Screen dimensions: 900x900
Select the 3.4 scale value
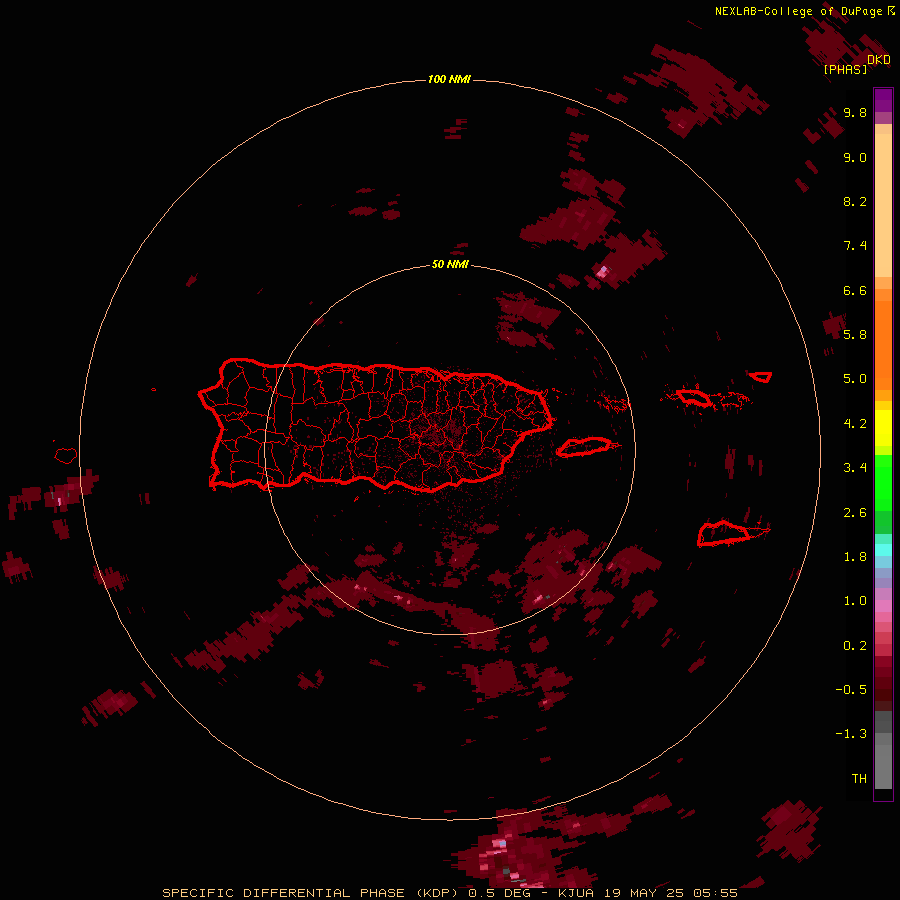tap(855, 467)
